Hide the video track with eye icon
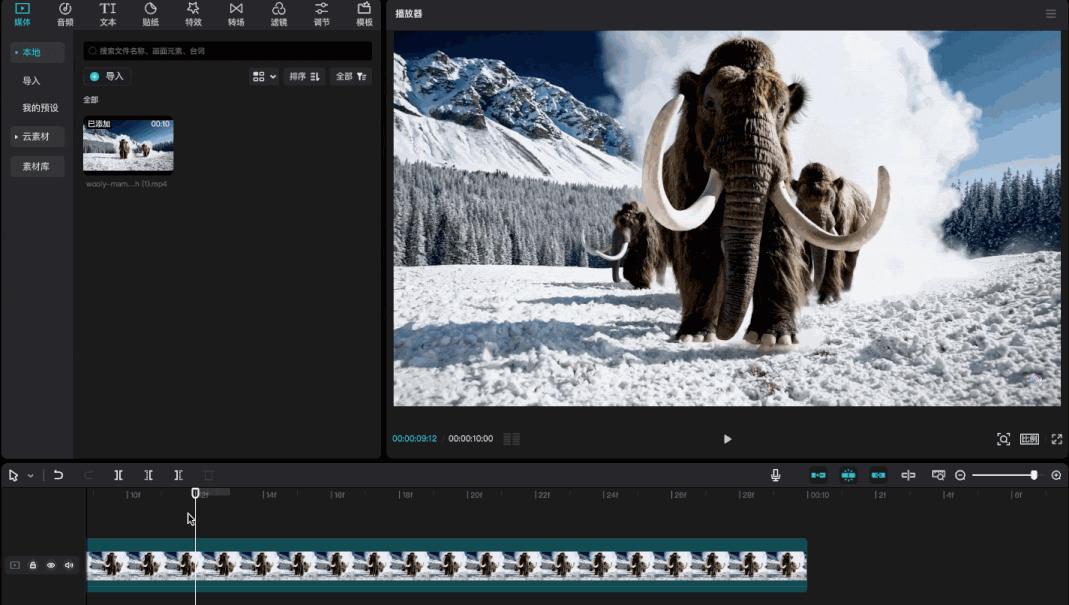Screen dimensions: 1069x605 (x=51, y=565)
